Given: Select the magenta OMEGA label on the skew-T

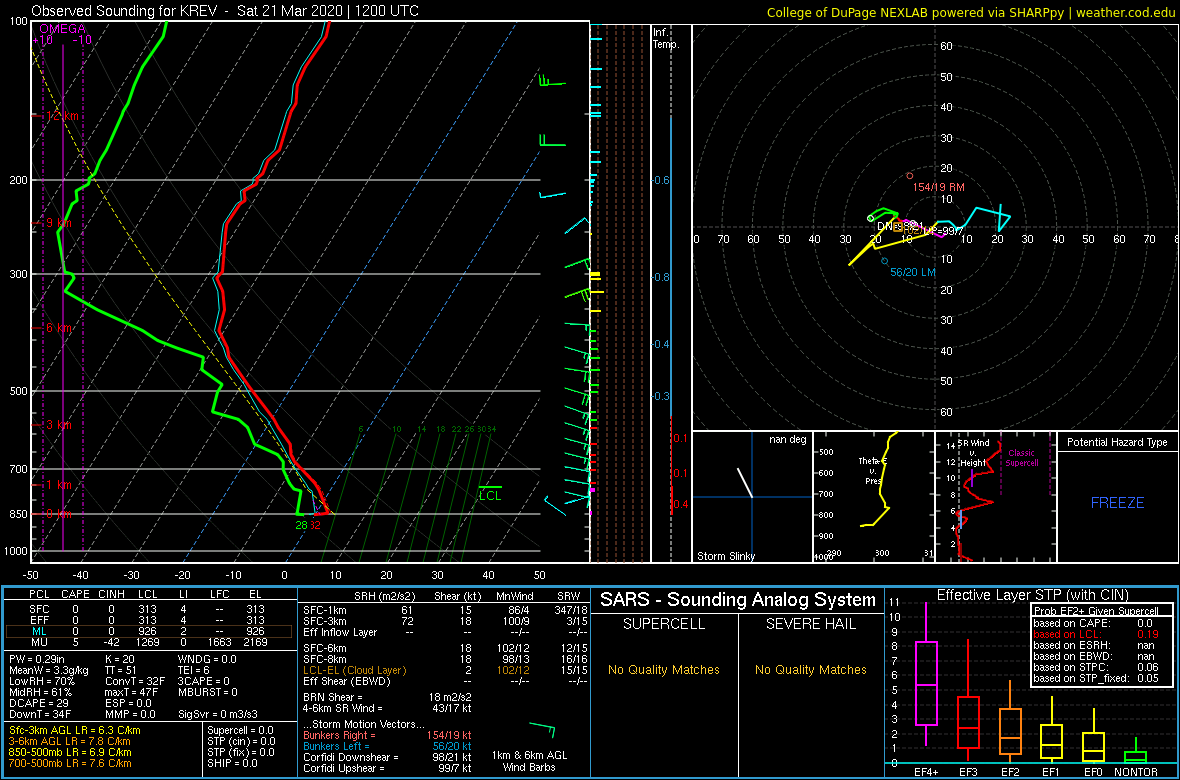Looking at the screenshot, I should click(x=61, y=29).
